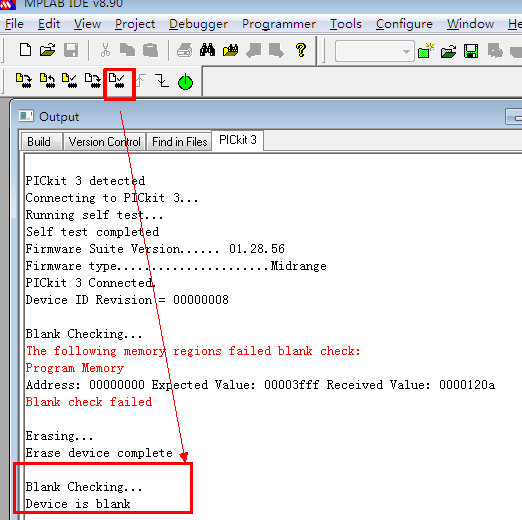Click the binoculars Find icon
This screenshot has height=520, width=522.
pyautogui.click(x=207, y=50)
